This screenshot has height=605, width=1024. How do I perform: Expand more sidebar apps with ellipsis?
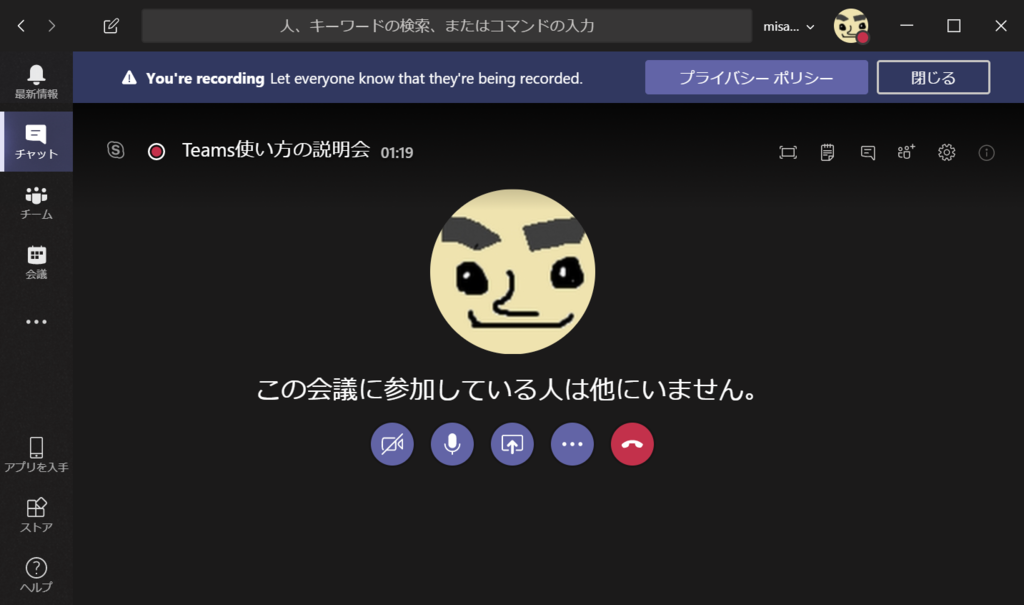point(35,321)
